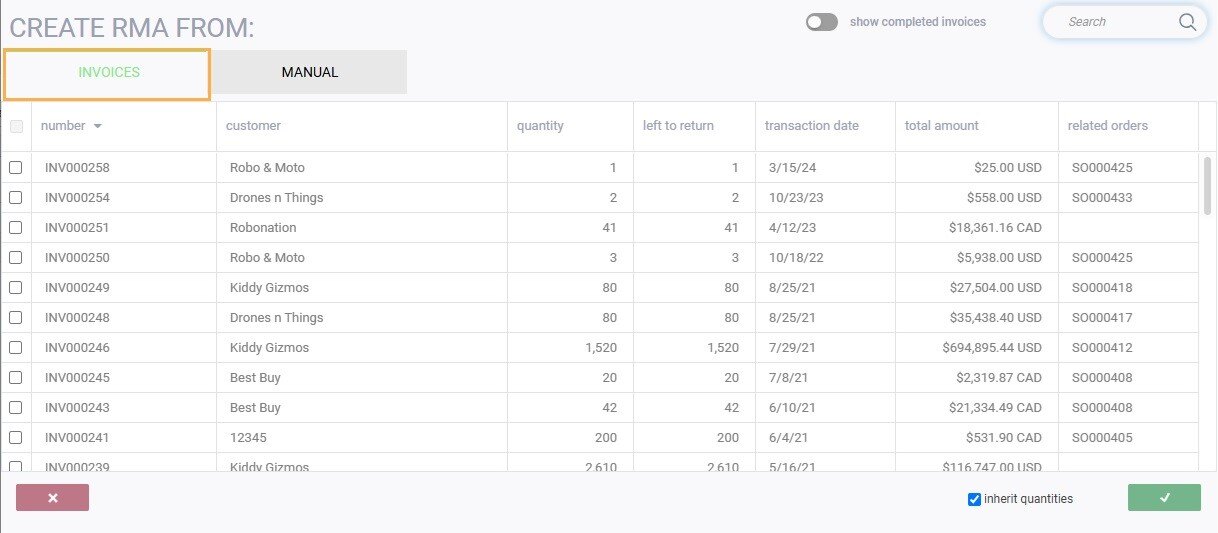This screenshot has width=1218, height=533.
Task: Click the related orders column header
Action: [x=1108, y=126]
